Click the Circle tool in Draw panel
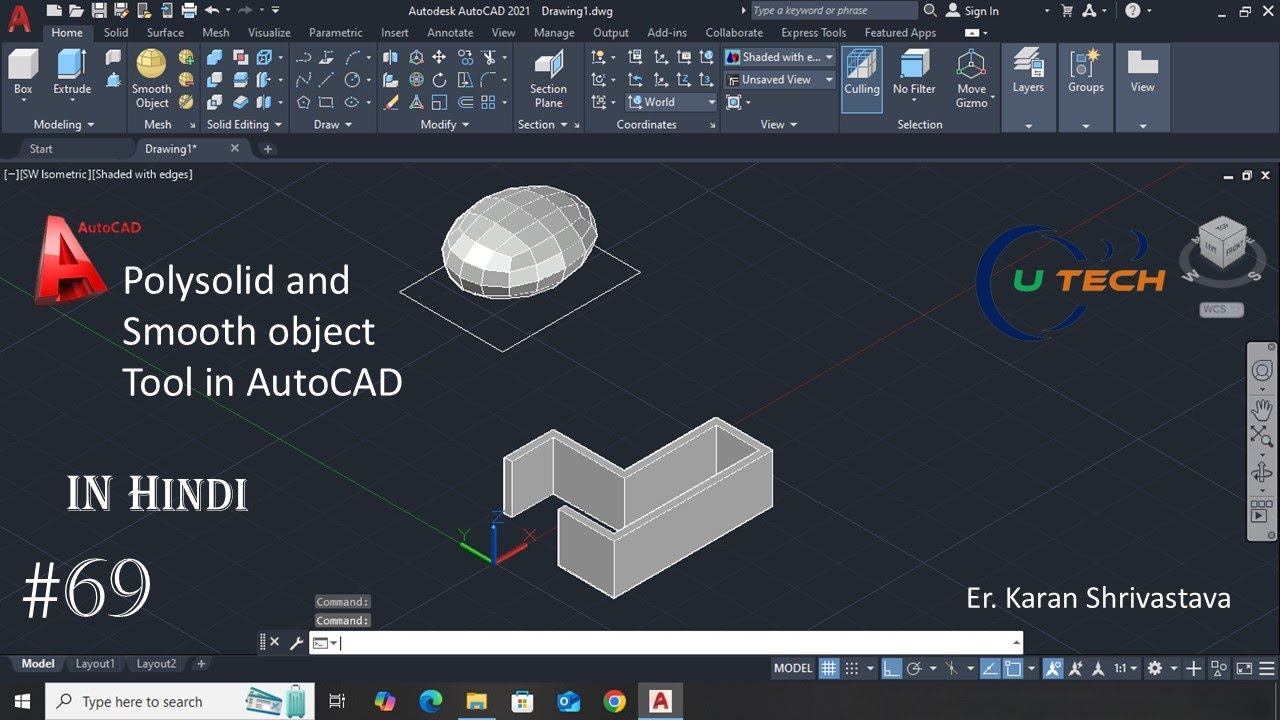This screenshot has width=1280, height=720. click(x=352, y=79)
